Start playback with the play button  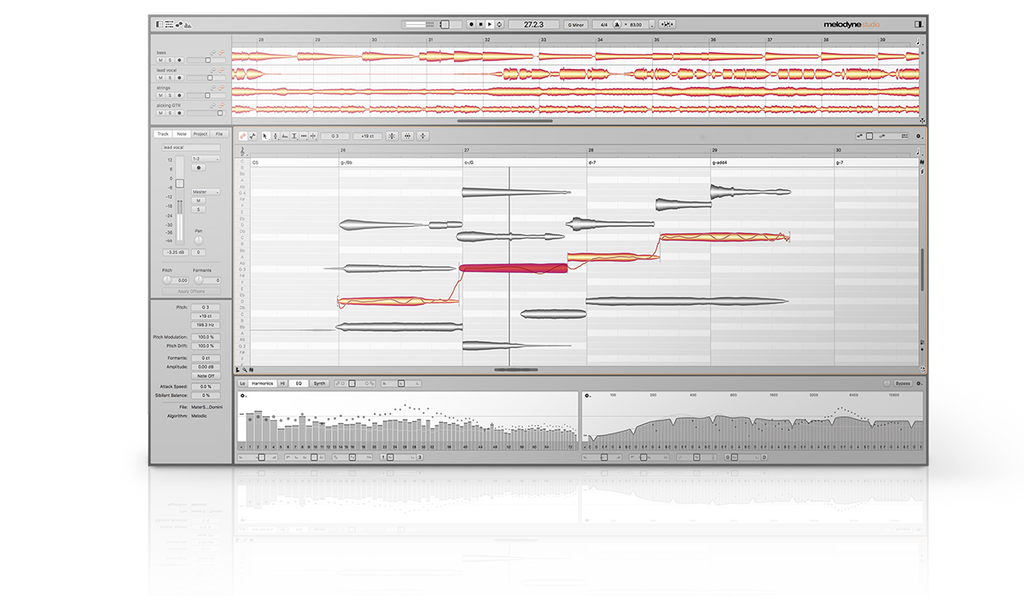tap(490, 24)
